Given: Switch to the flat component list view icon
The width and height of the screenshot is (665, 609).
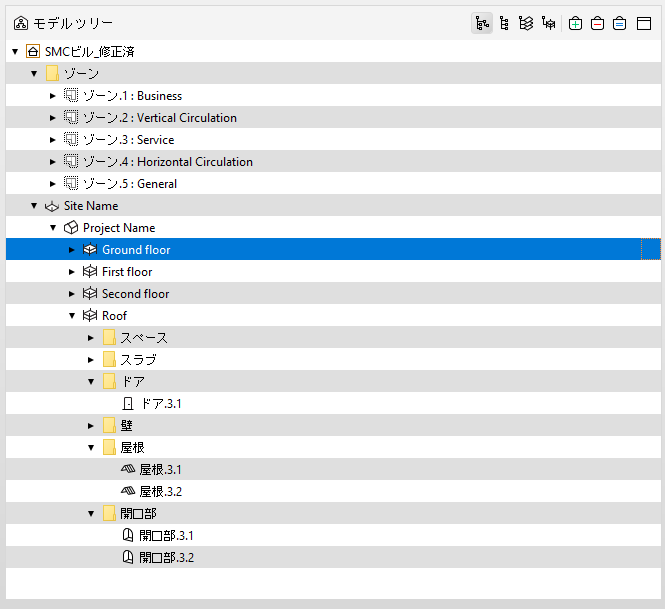Looking at the screenshot, I should pyautogui.click(x=504, y=23).
